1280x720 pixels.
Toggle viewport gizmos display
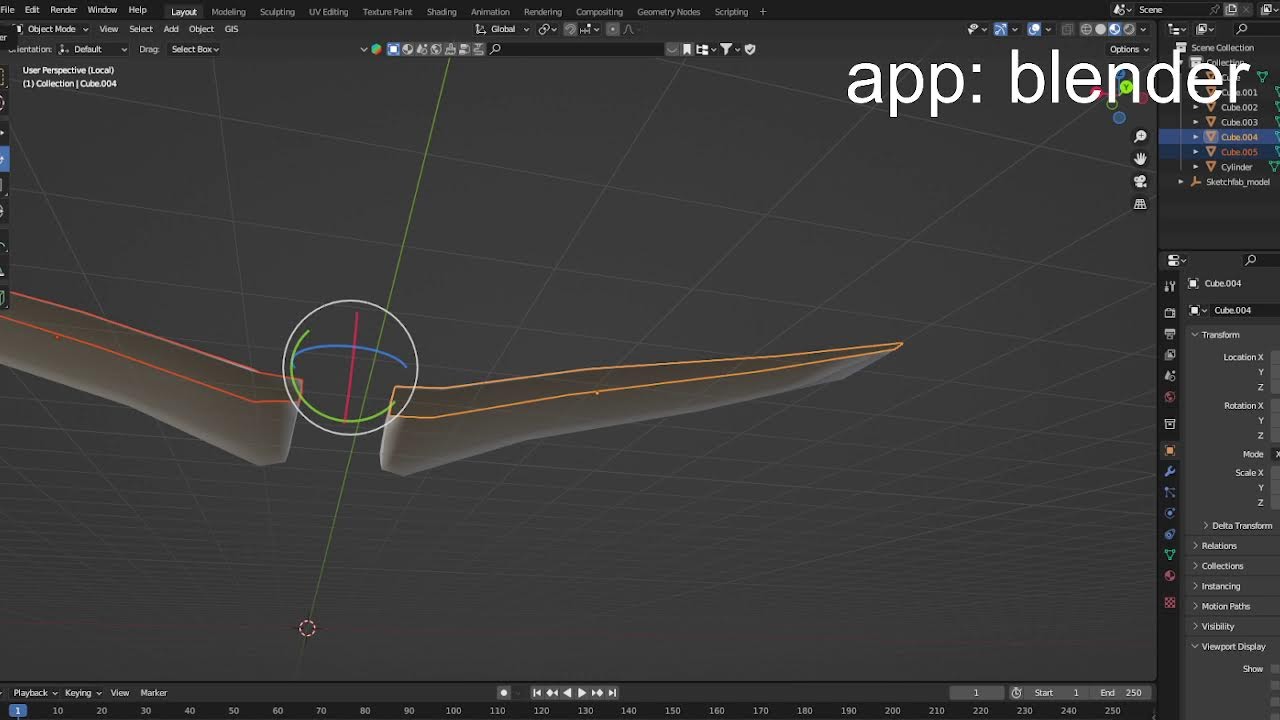click(x=1000, y=29)
